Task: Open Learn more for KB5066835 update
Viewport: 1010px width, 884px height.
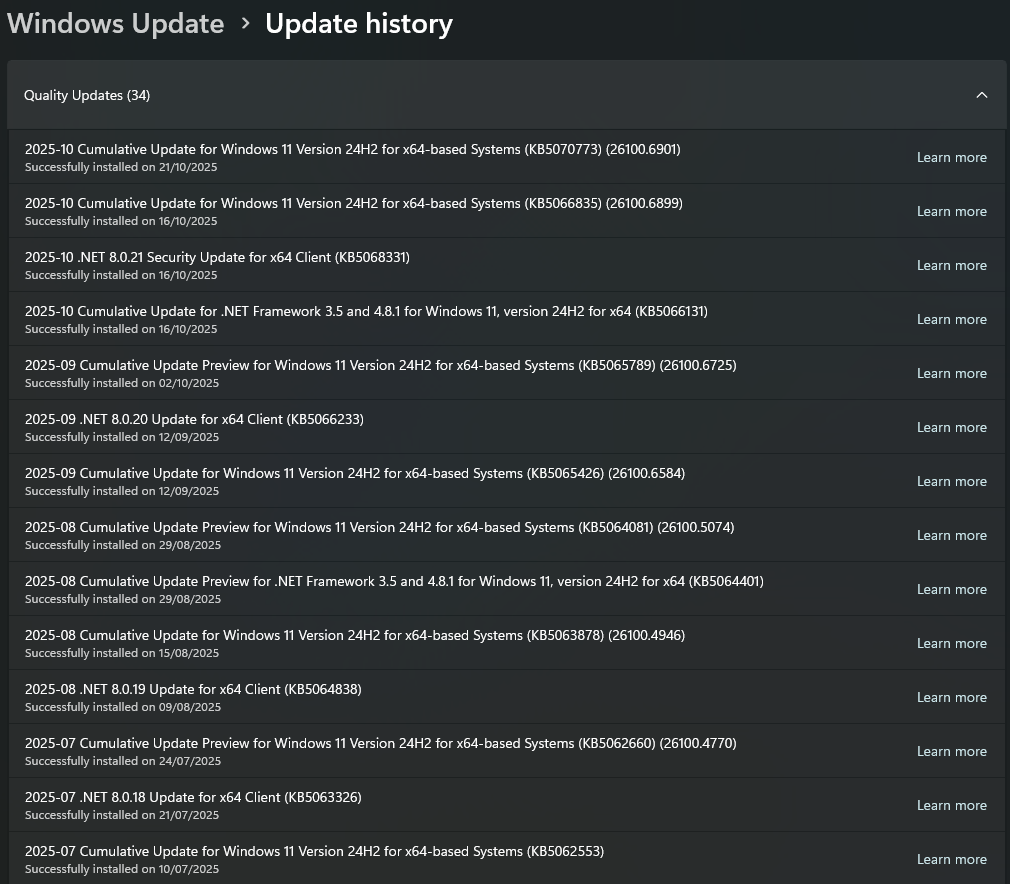Action: [951, 211]
